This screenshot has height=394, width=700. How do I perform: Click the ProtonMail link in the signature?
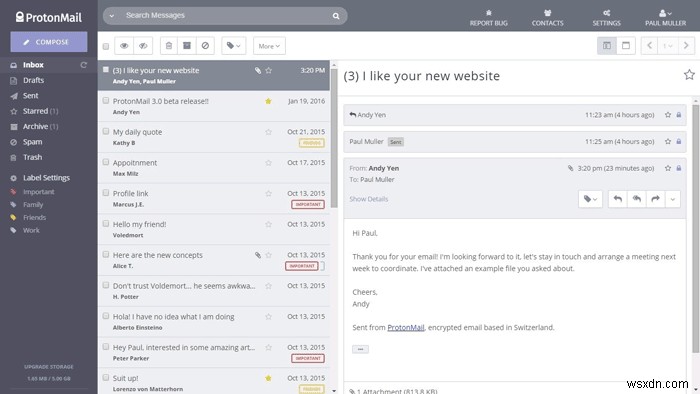point(405,328)
